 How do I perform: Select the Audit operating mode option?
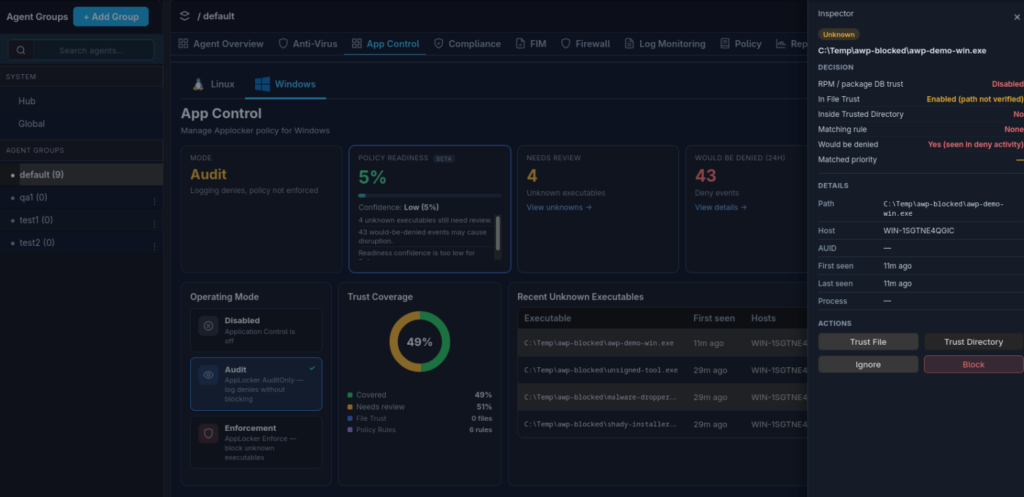coord(256,384)
